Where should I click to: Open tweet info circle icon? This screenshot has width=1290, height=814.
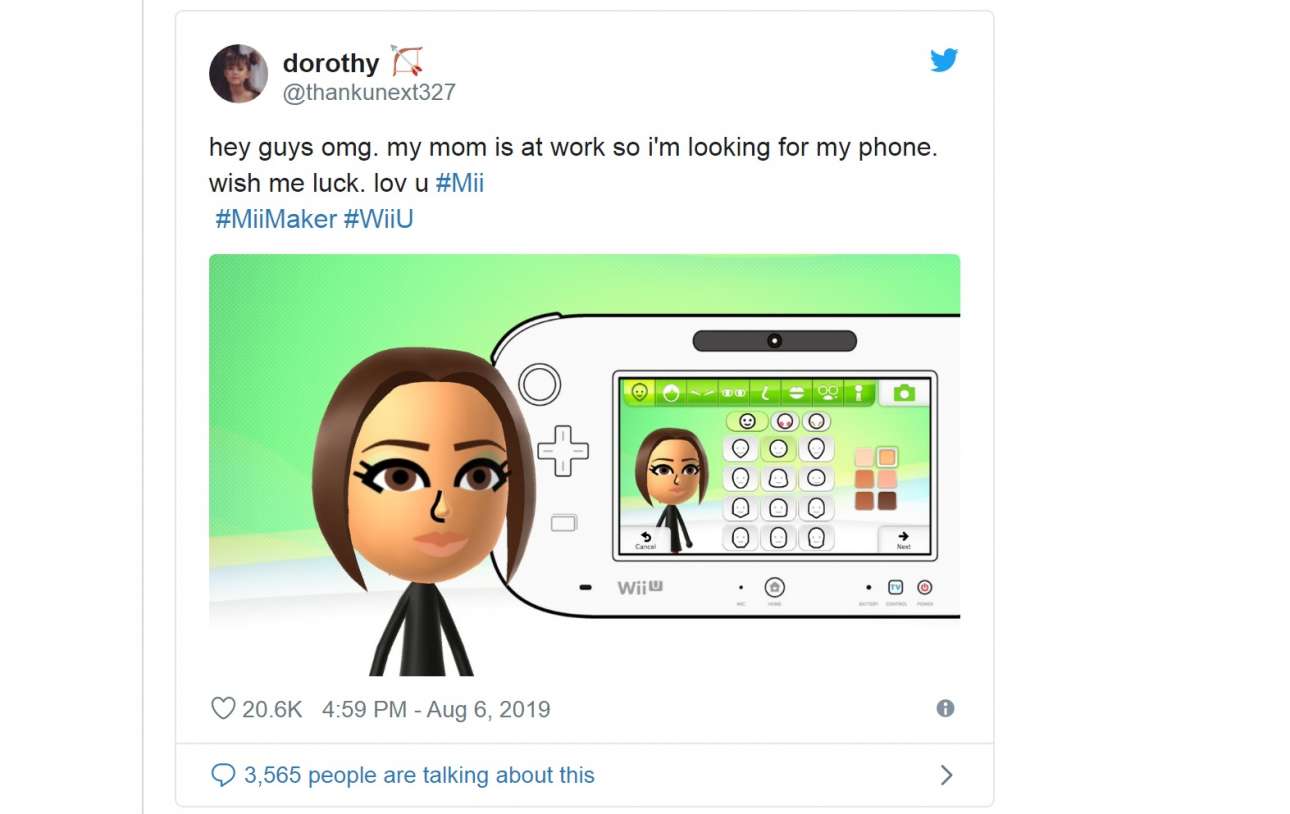(945, 708)
